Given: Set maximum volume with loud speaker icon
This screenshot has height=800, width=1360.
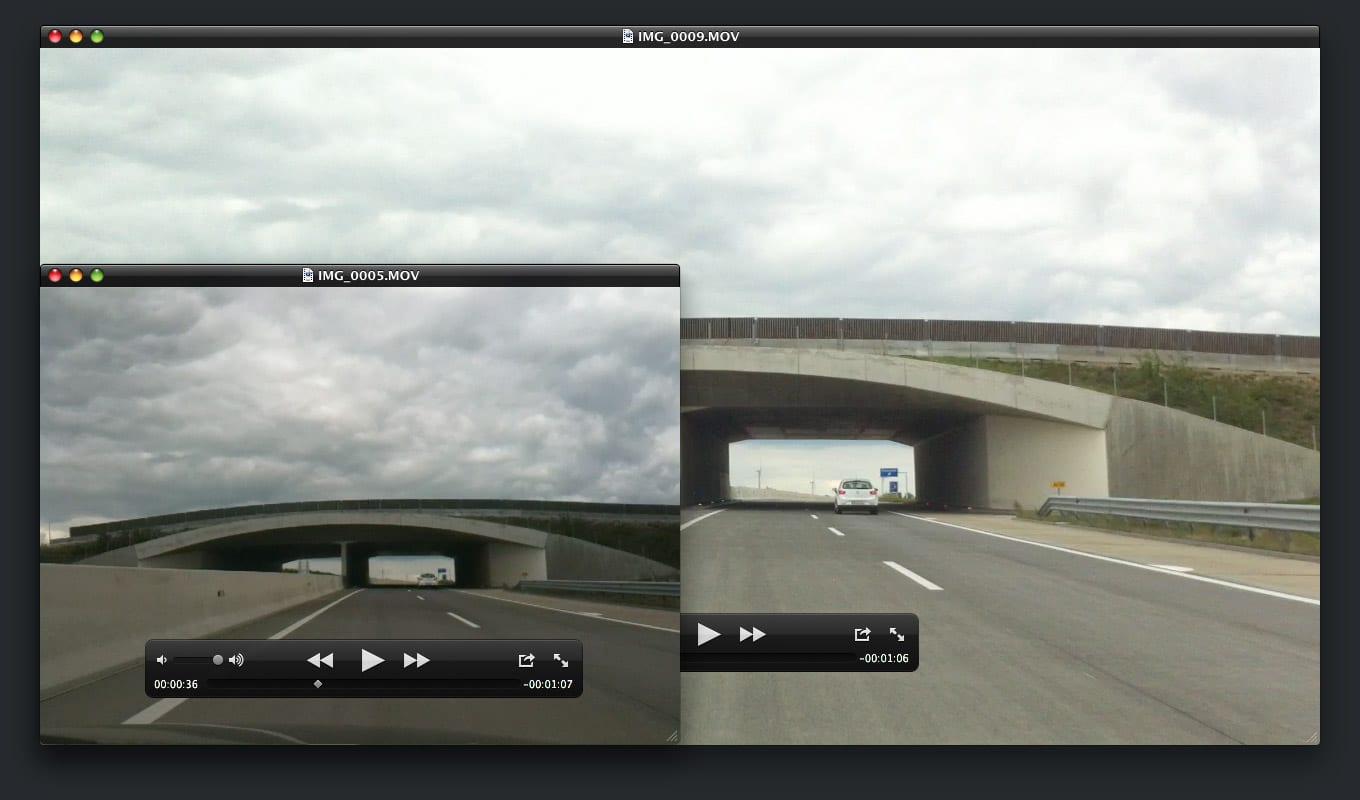Looking at the screenshot, I should point(236,660).
